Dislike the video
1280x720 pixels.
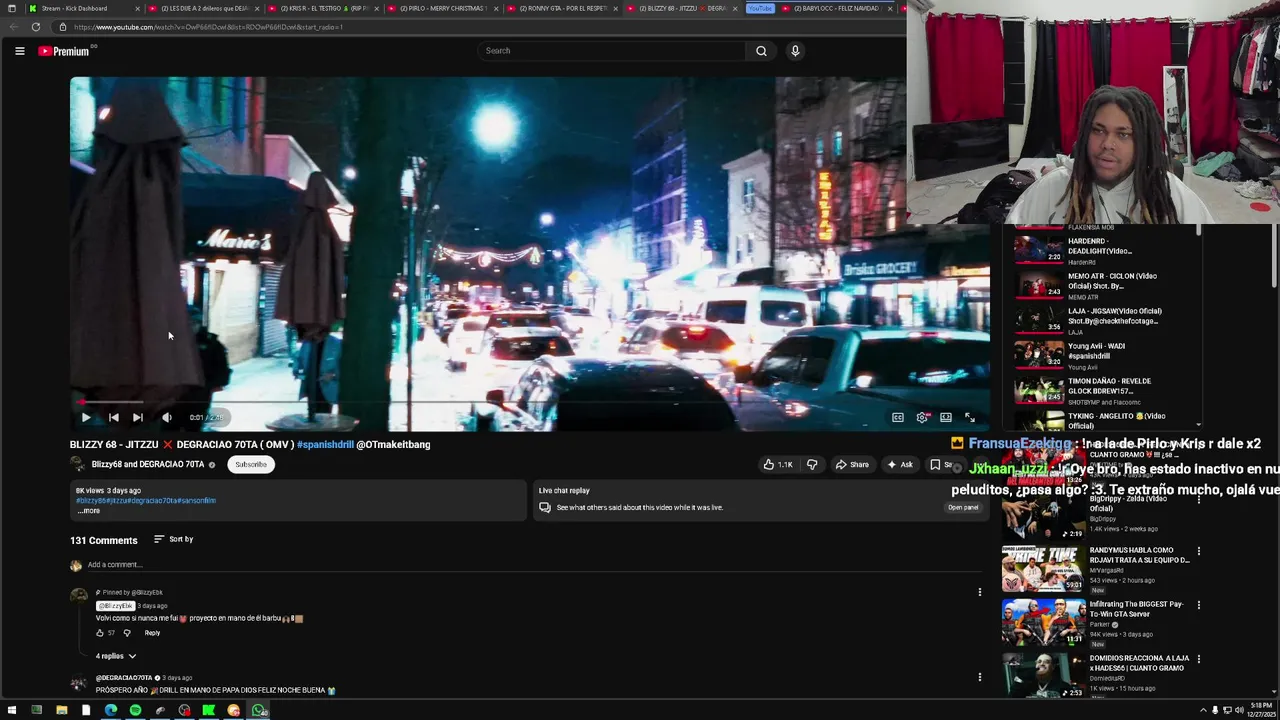812,465
